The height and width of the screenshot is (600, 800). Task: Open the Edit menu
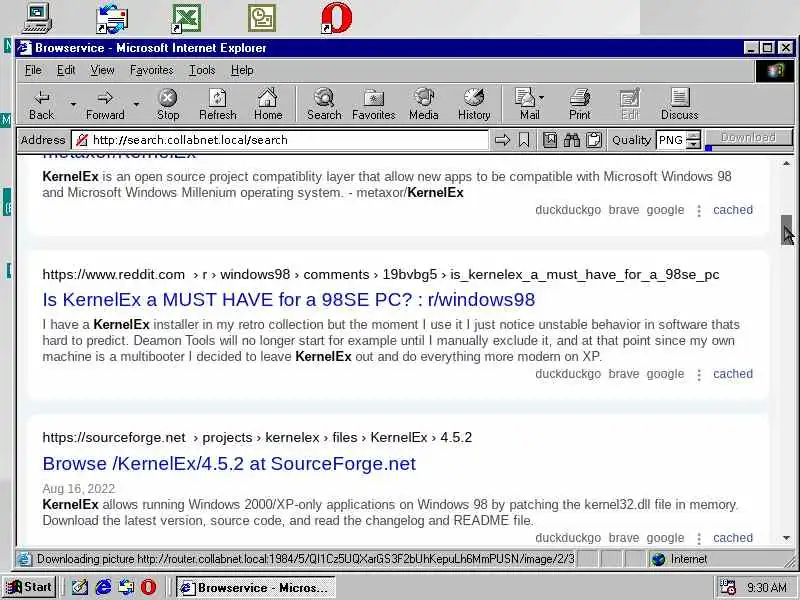pyautogui.click(x=66, y=70)
